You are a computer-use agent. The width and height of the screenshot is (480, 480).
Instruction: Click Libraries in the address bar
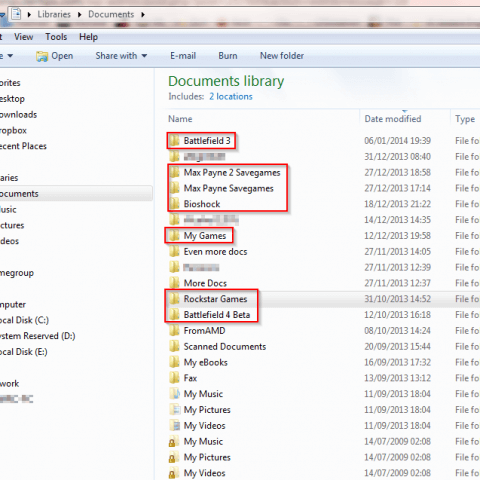[54, 14]
